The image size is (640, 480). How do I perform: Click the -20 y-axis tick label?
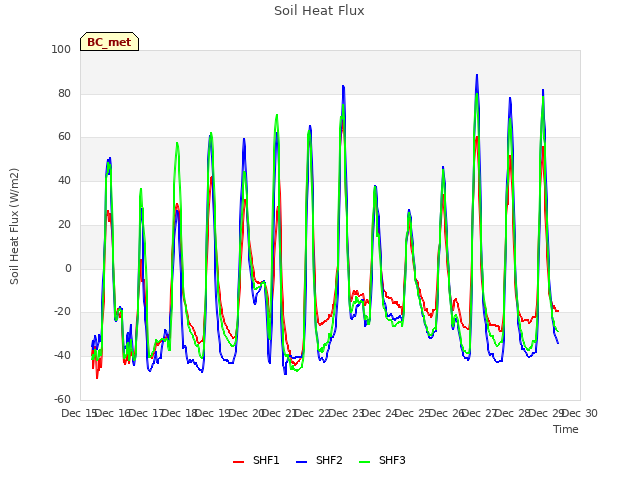pyautogui.click(x=62, y=312)
